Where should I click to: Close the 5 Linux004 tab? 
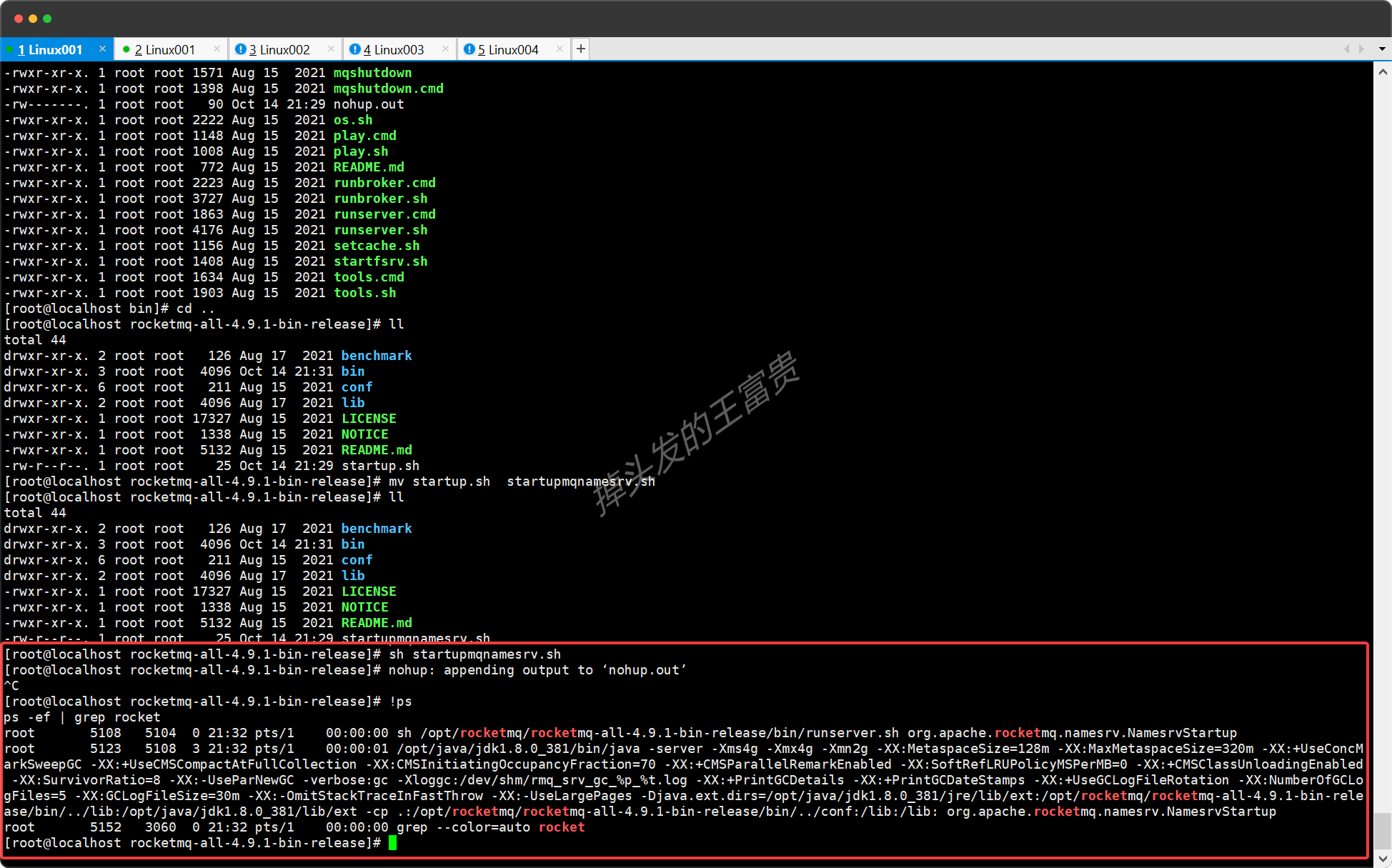(x=560, y=49)
